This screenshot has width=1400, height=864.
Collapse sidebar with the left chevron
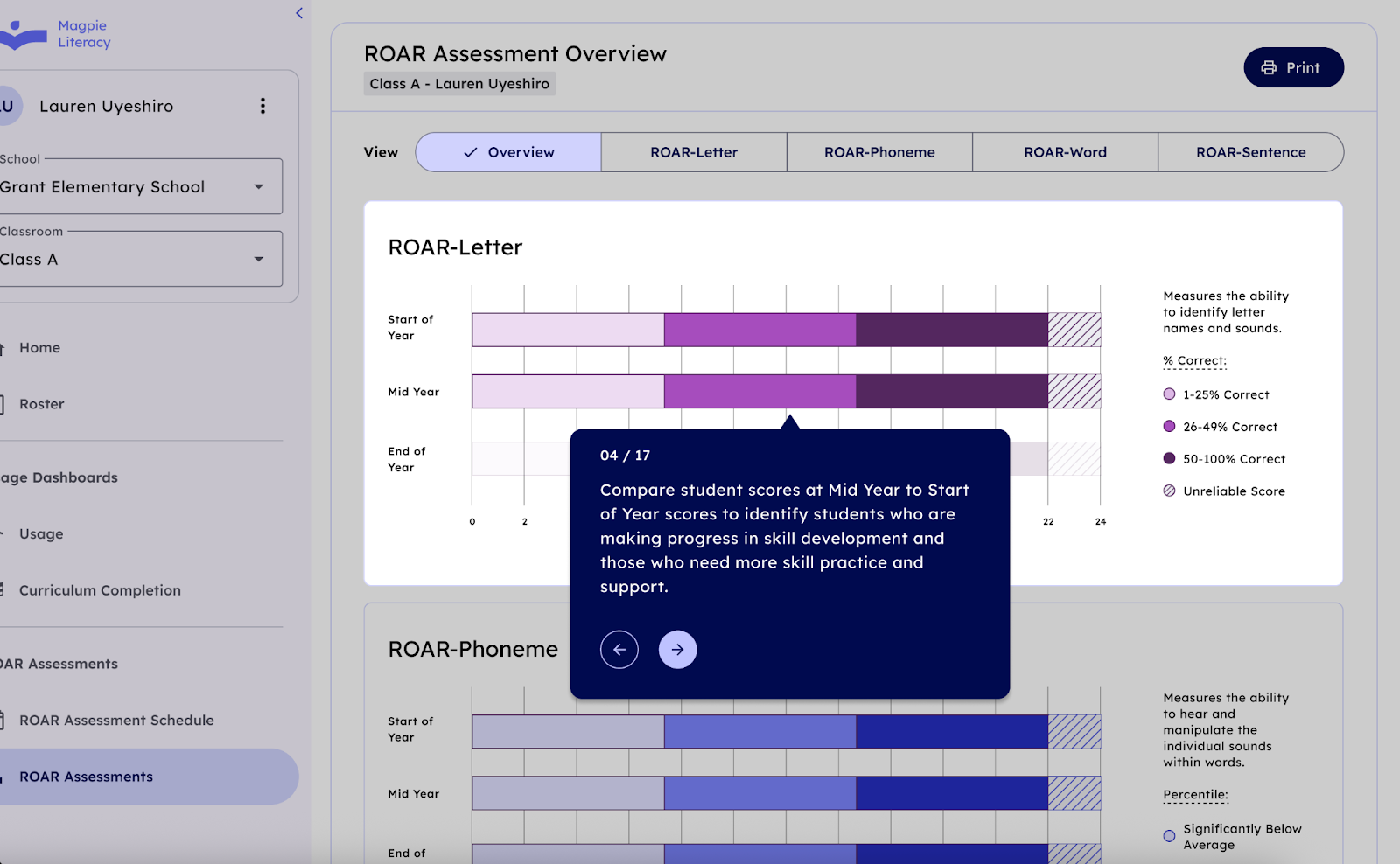(x=299, y=13)
